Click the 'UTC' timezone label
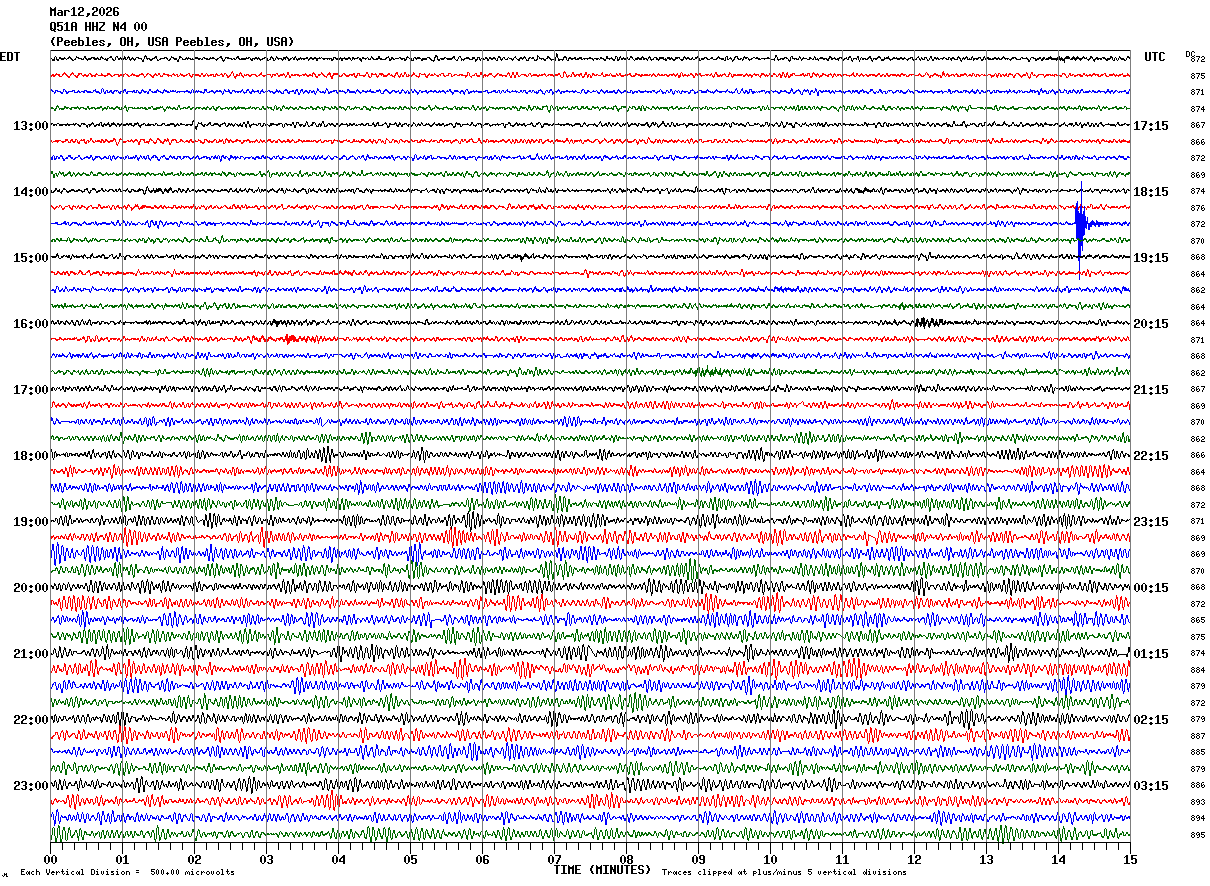Viewport: 1210px width, 886px height. click(x=1155, y=57)
